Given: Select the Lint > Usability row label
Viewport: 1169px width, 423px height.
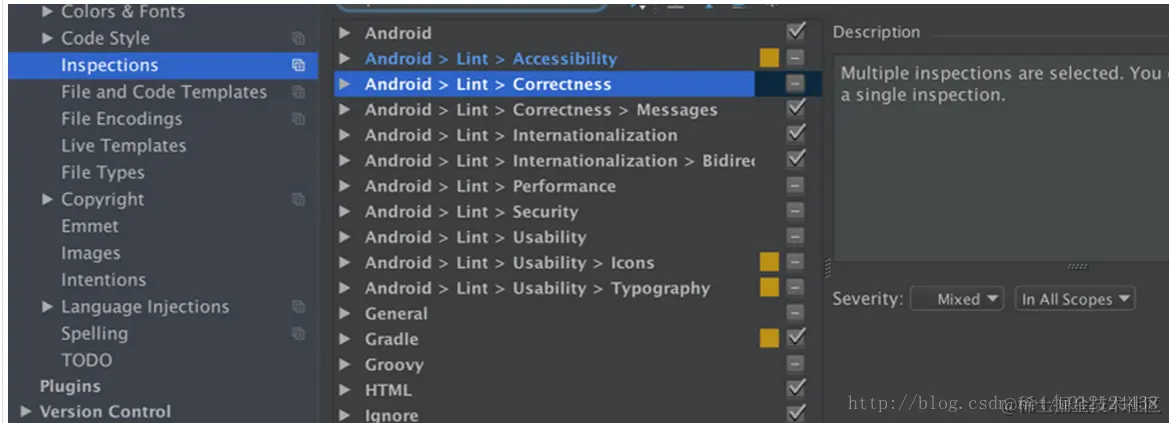Looking at the screenshot, I should (x=476, y=237).
